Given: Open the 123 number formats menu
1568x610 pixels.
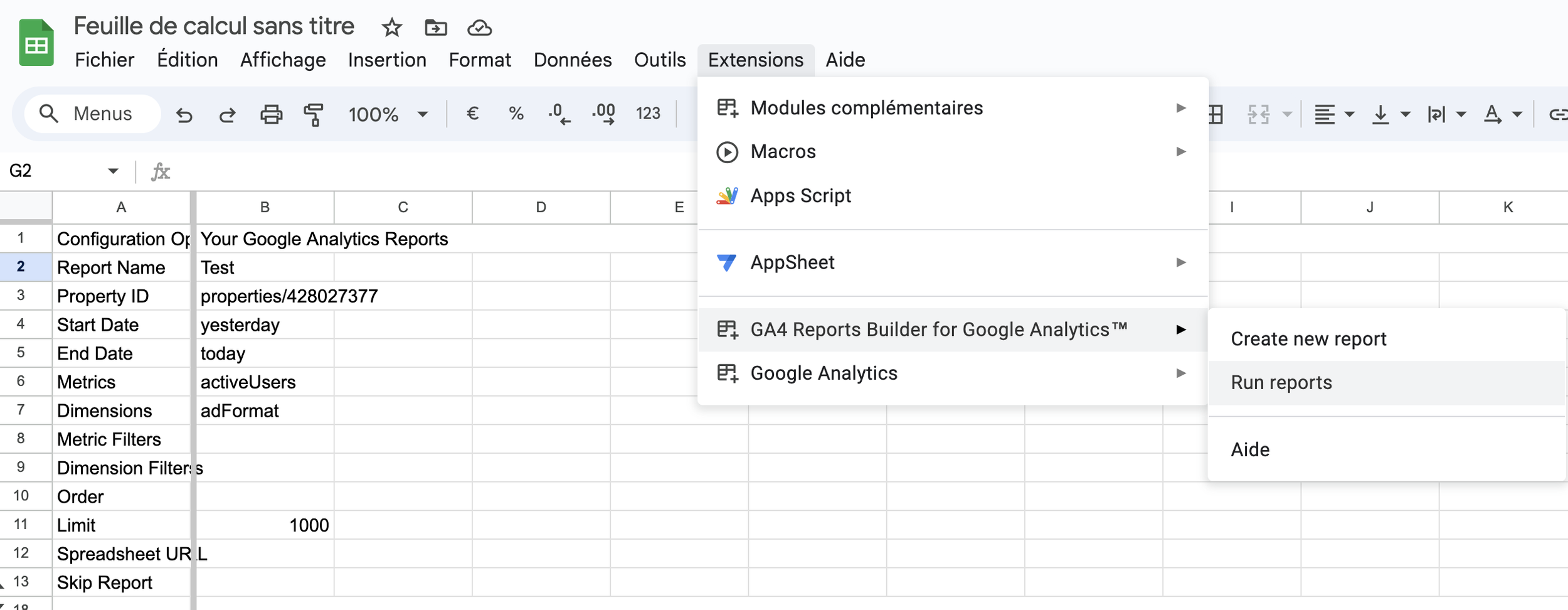Looking at the screenshot, I should tap(648, 114).
